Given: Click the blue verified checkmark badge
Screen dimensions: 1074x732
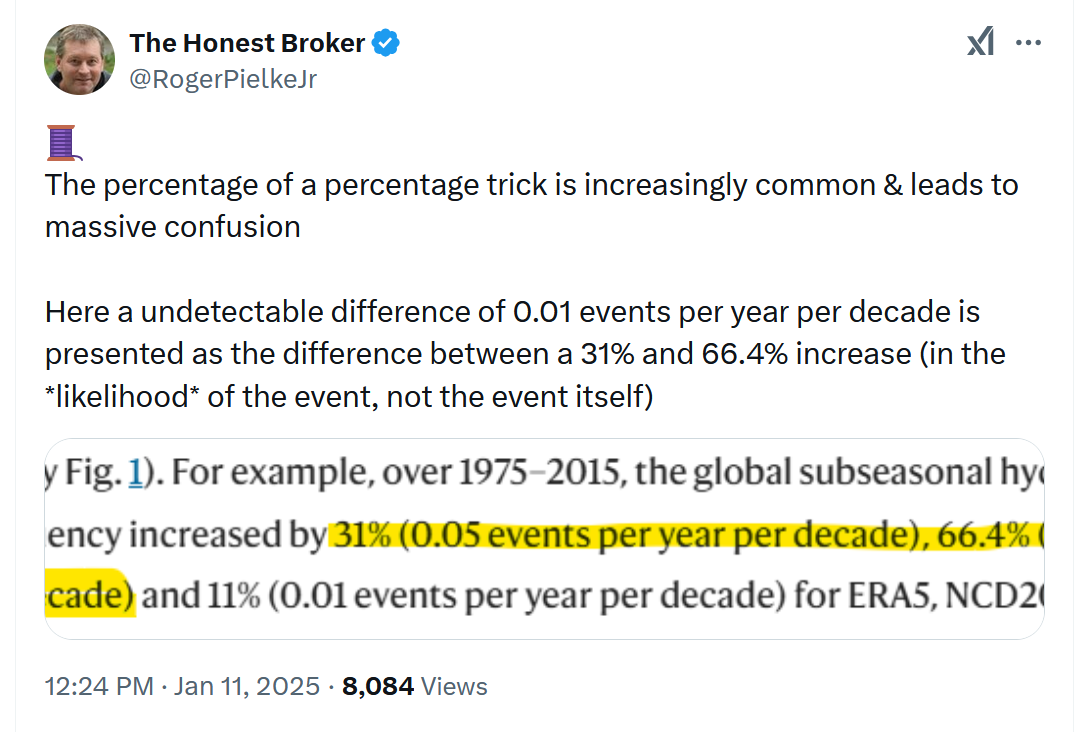Looking at the screenshot, I should tap(387, 43).
